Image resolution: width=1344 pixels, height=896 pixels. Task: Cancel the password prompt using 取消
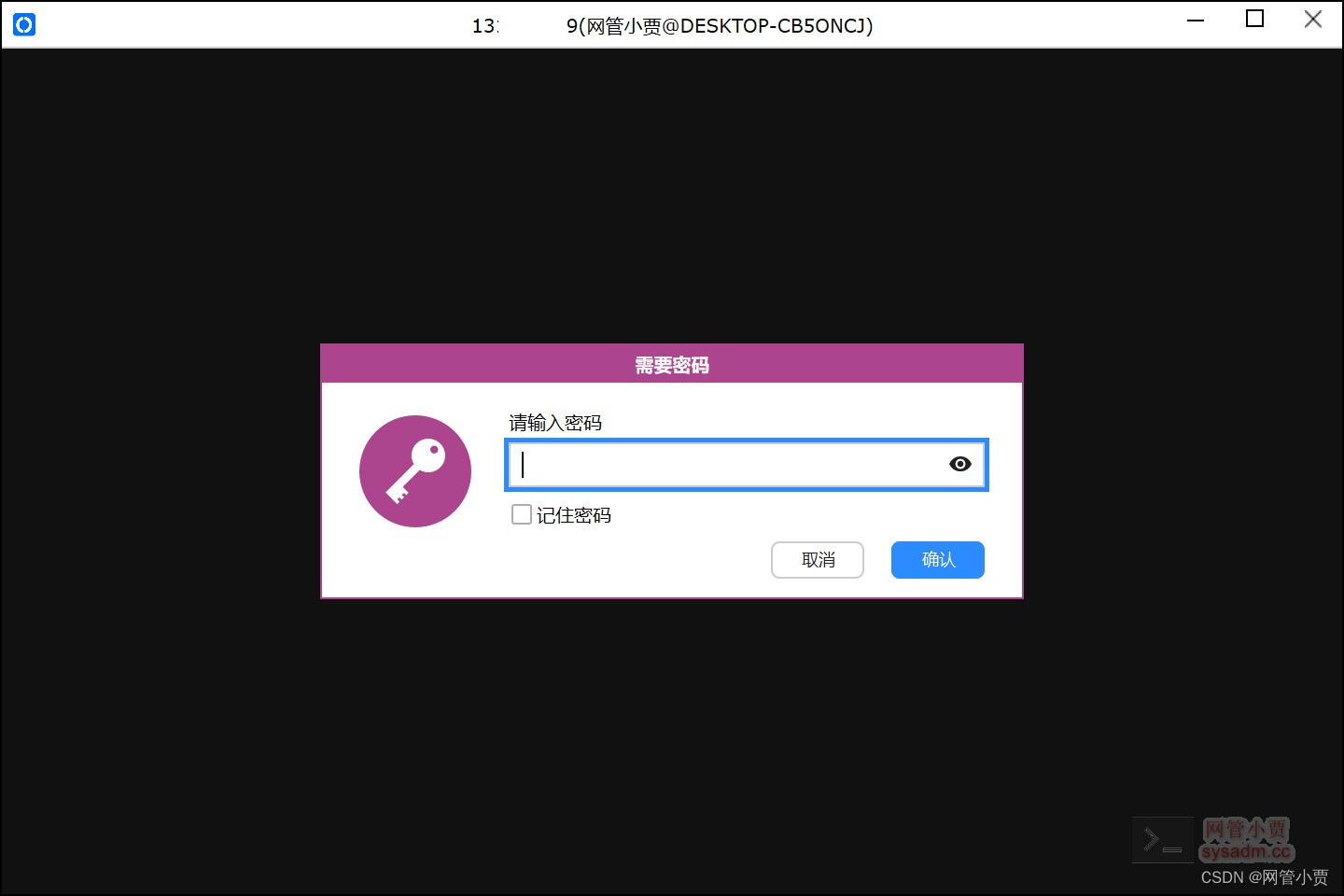click(x=817, y=560)
